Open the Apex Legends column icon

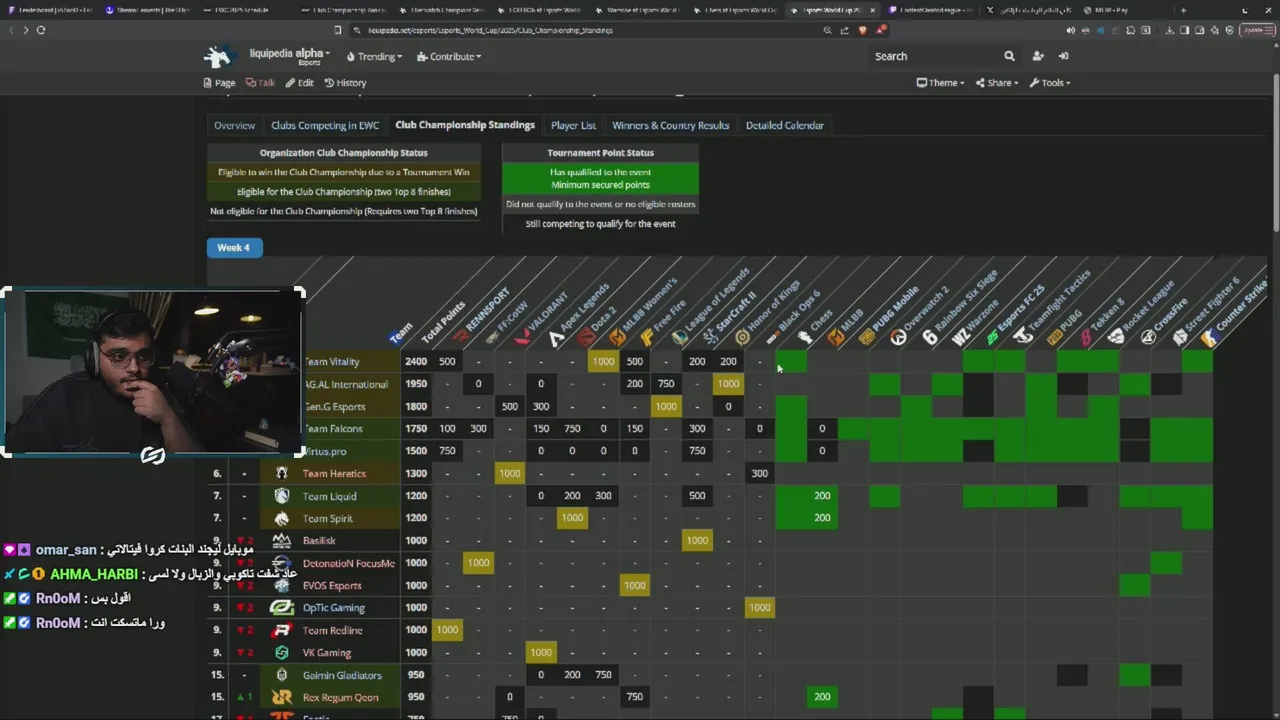click(556, 337)
